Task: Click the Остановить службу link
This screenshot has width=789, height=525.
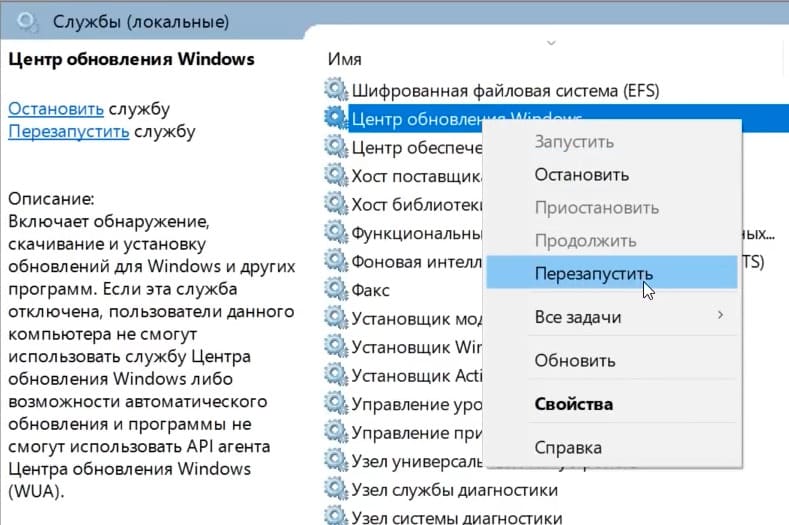Action: [x=56, y=109]
